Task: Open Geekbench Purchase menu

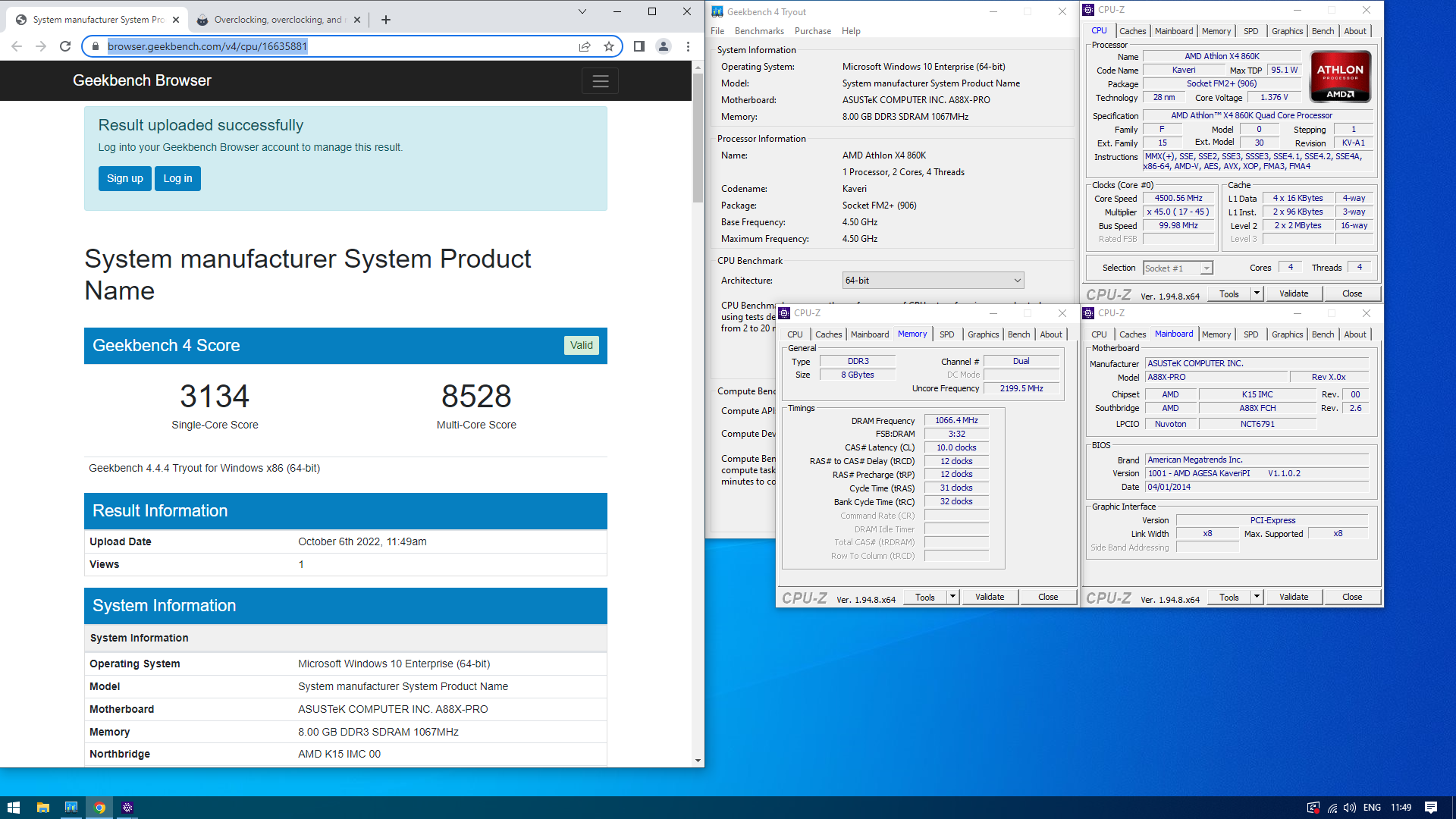Action: 813,31
